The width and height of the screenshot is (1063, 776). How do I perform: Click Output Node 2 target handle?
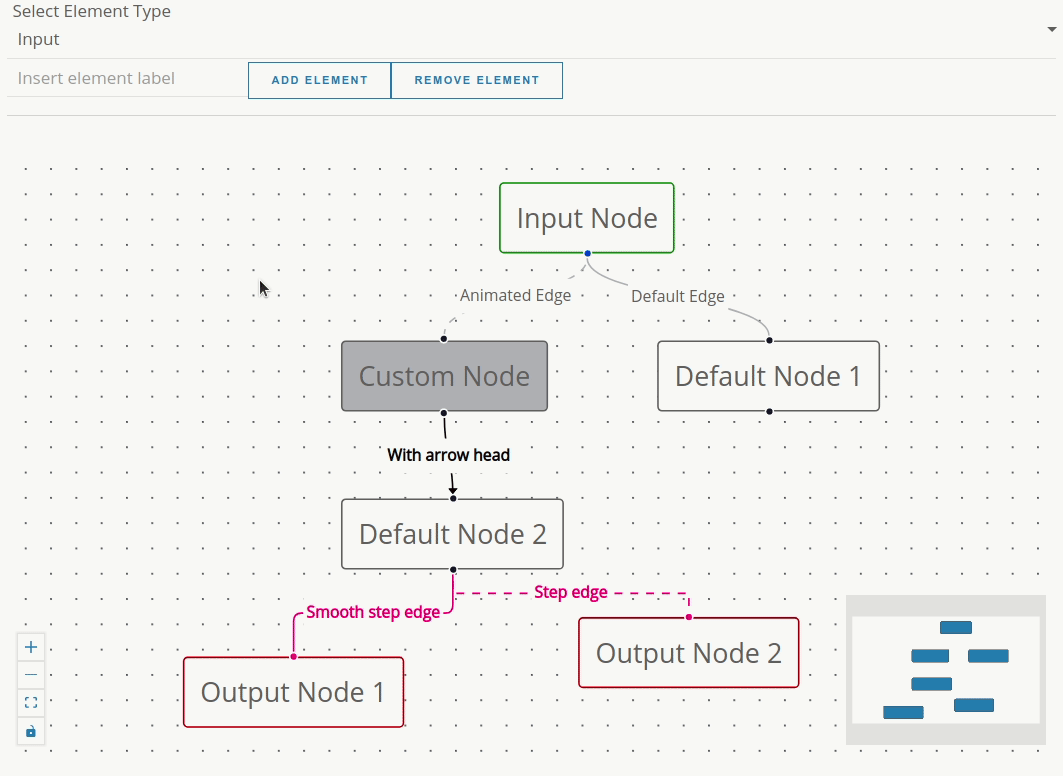(689, 617)
